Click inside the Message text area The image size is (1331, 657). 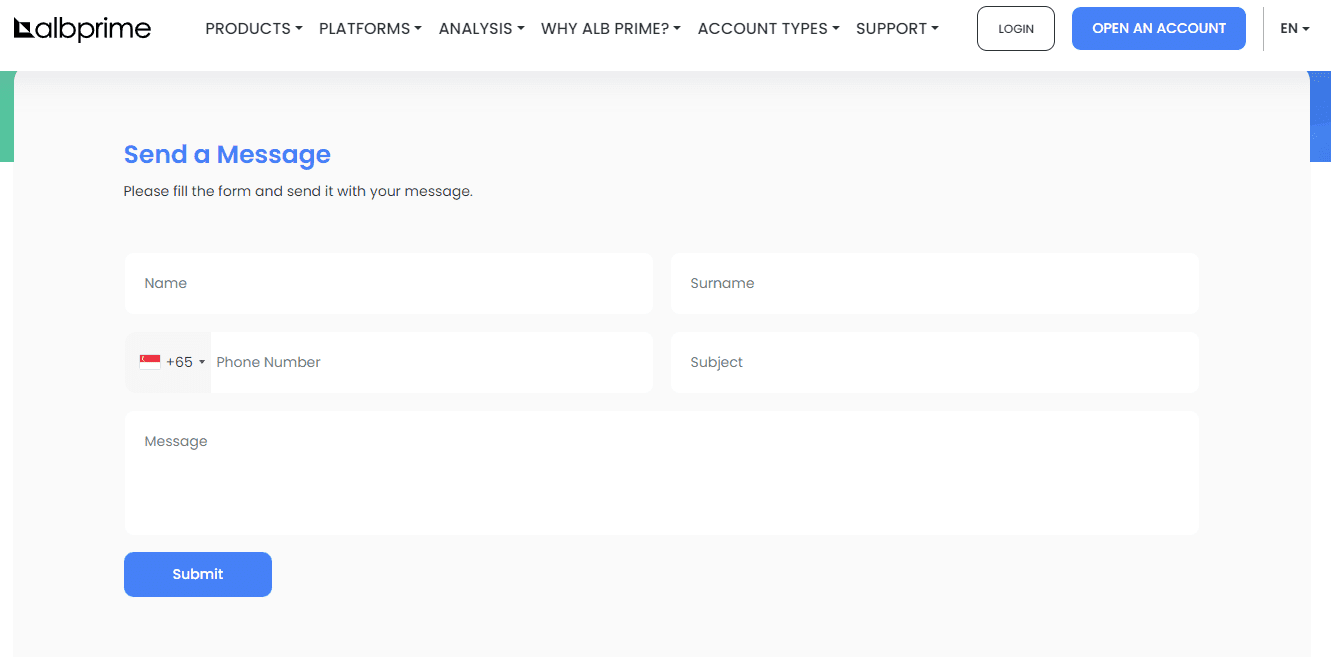click(x=661, y=472)
